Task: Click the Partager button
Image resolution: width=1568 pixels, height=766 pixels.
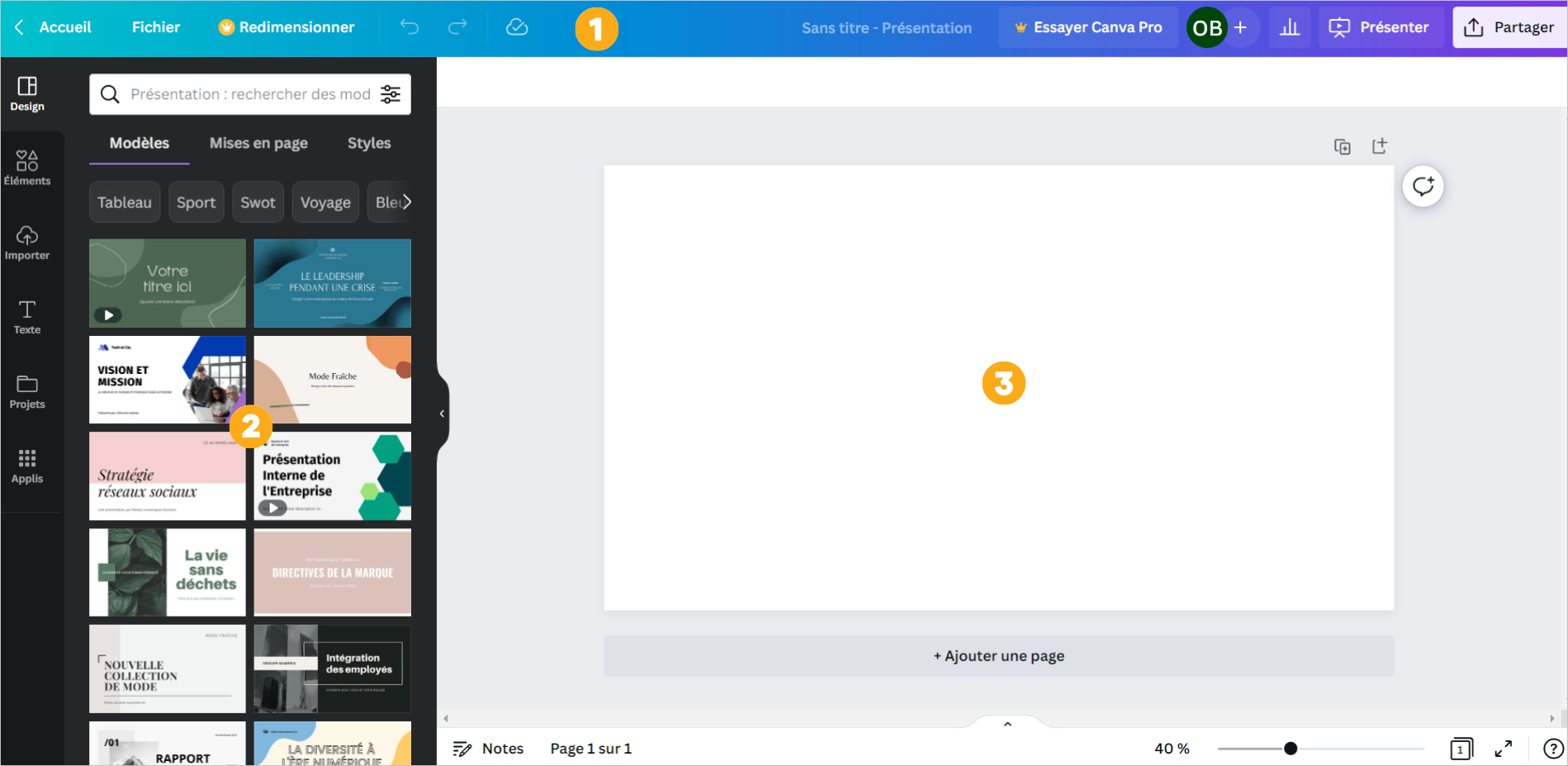Action: click(1509, 27)
